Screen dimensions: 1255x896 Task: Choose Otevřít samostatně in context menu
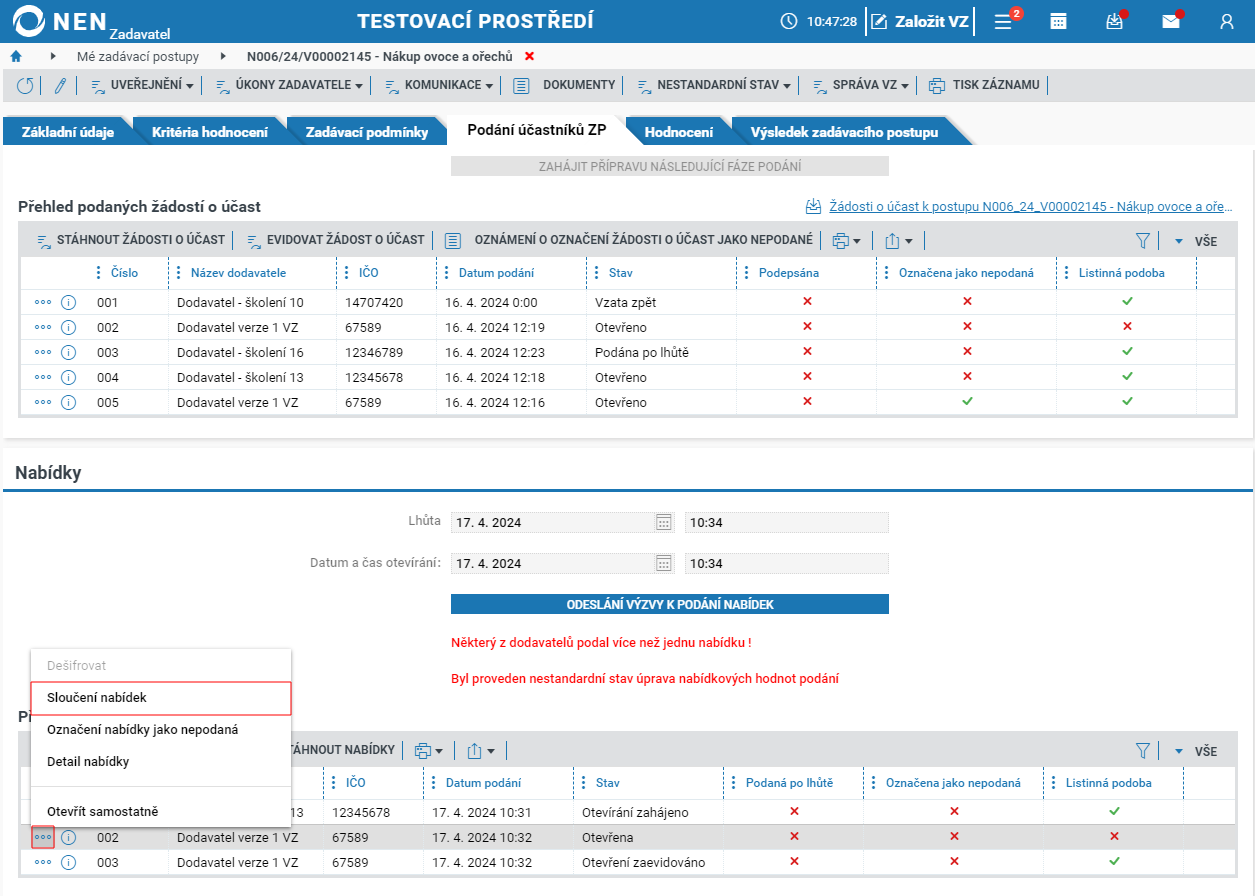coord(161,811)
